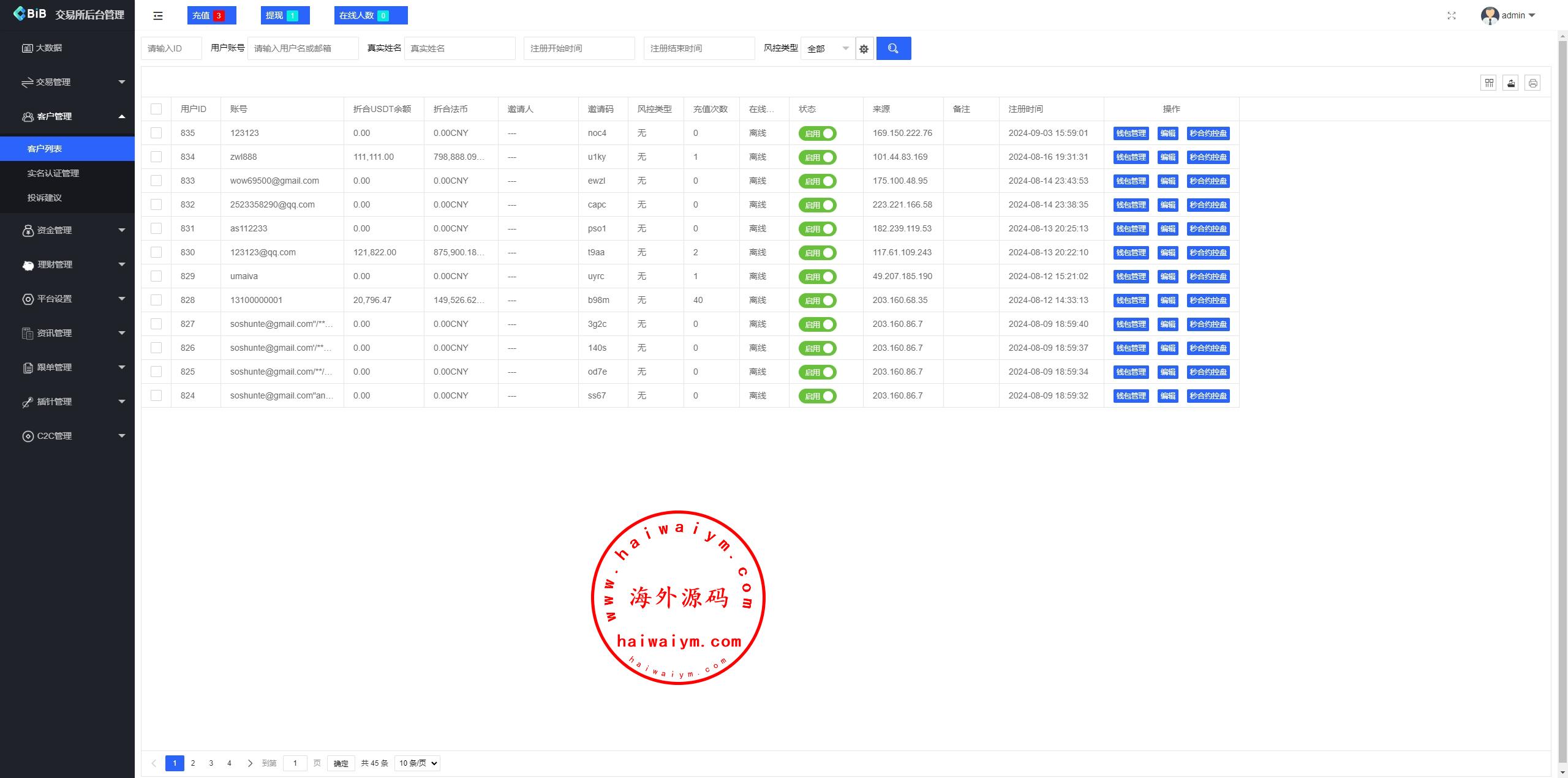Open 实名认证管理 in the sidebar
The image size is (1568, 778).
53,173
